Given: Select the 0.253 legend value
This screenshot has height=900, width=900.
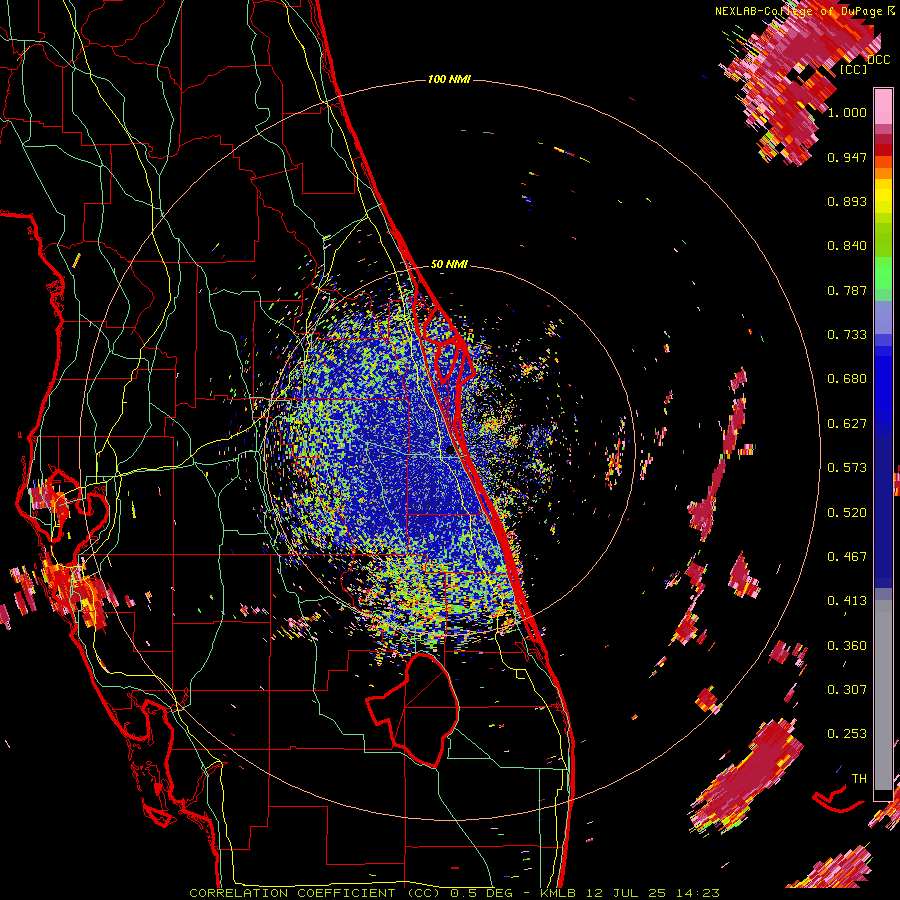Looking at the screenshot, I should click(847, 734).
